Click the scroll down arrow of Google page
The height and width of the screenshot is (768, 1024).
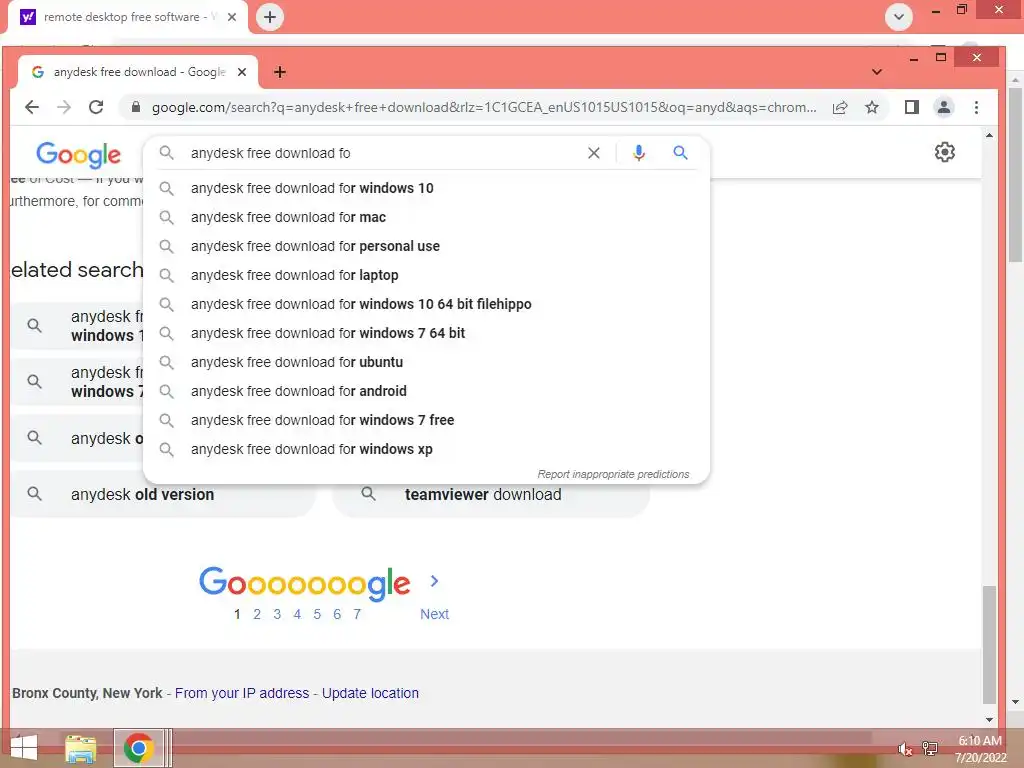[989, 719]
